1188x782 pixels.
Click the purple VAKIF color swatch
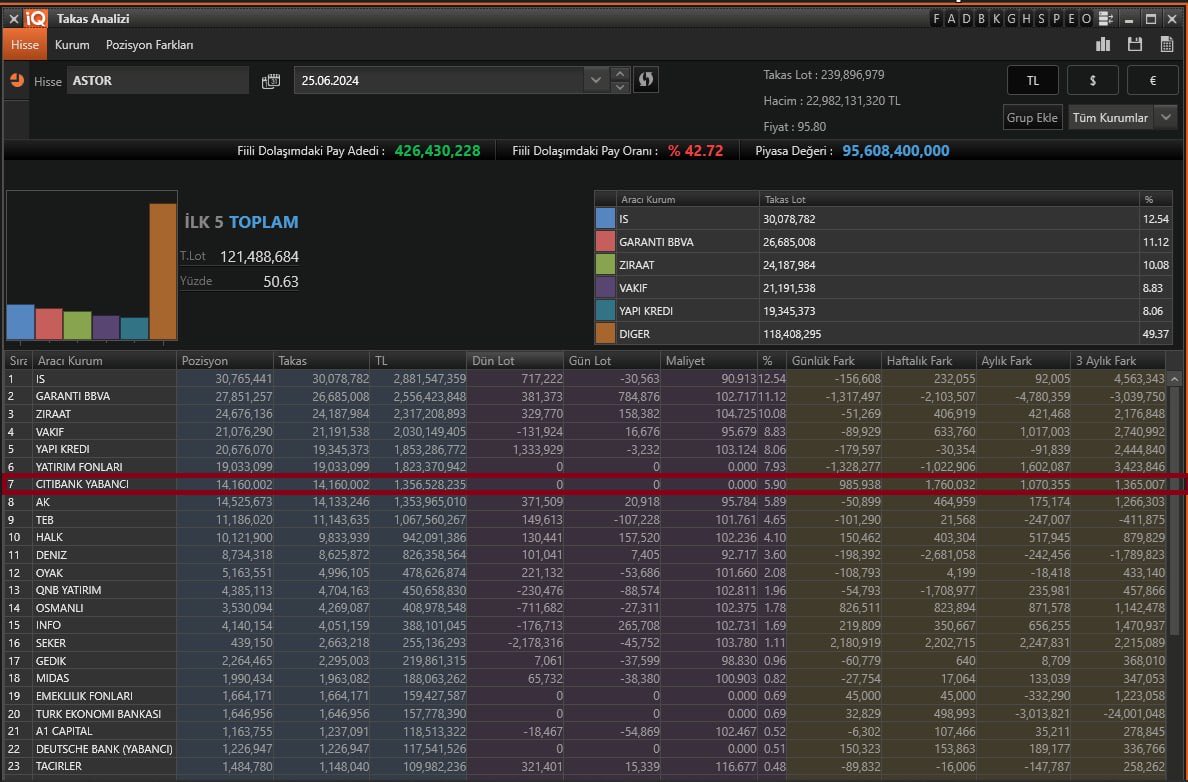pos(605,287)
